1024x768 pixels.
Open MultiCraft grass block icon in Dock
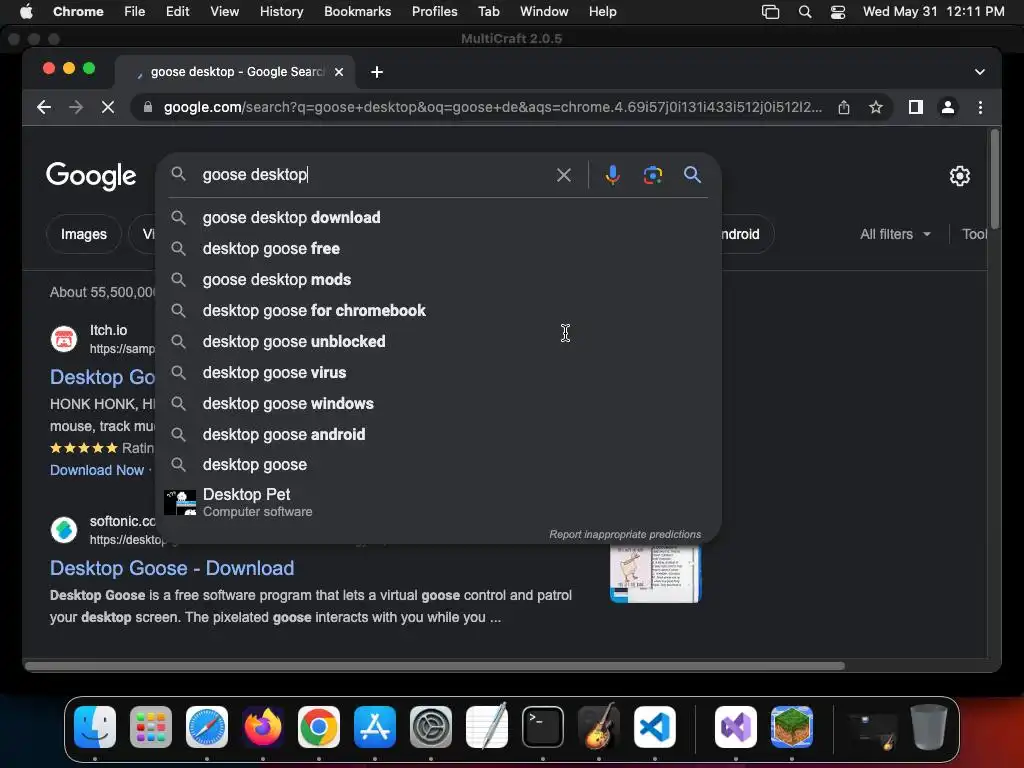pyautogui.click(x=792, y=727)
